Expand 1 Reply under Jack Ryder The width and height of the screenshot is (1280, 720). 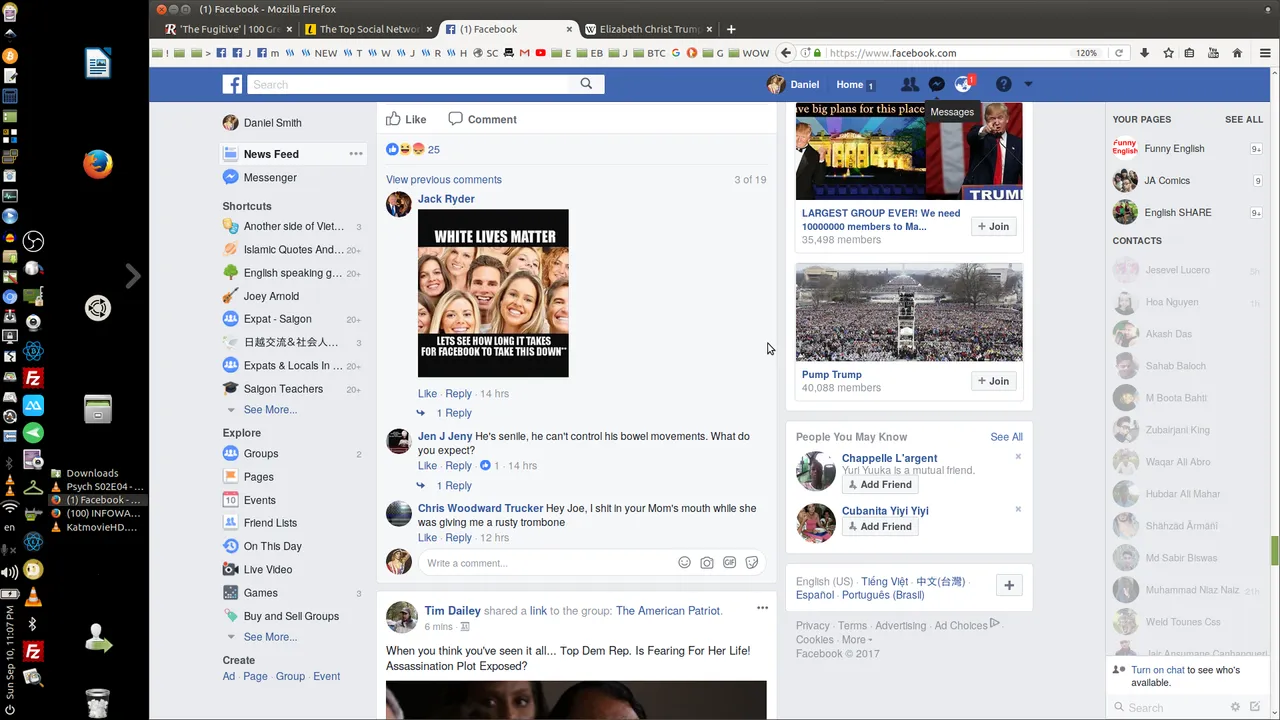coord(454,413)
